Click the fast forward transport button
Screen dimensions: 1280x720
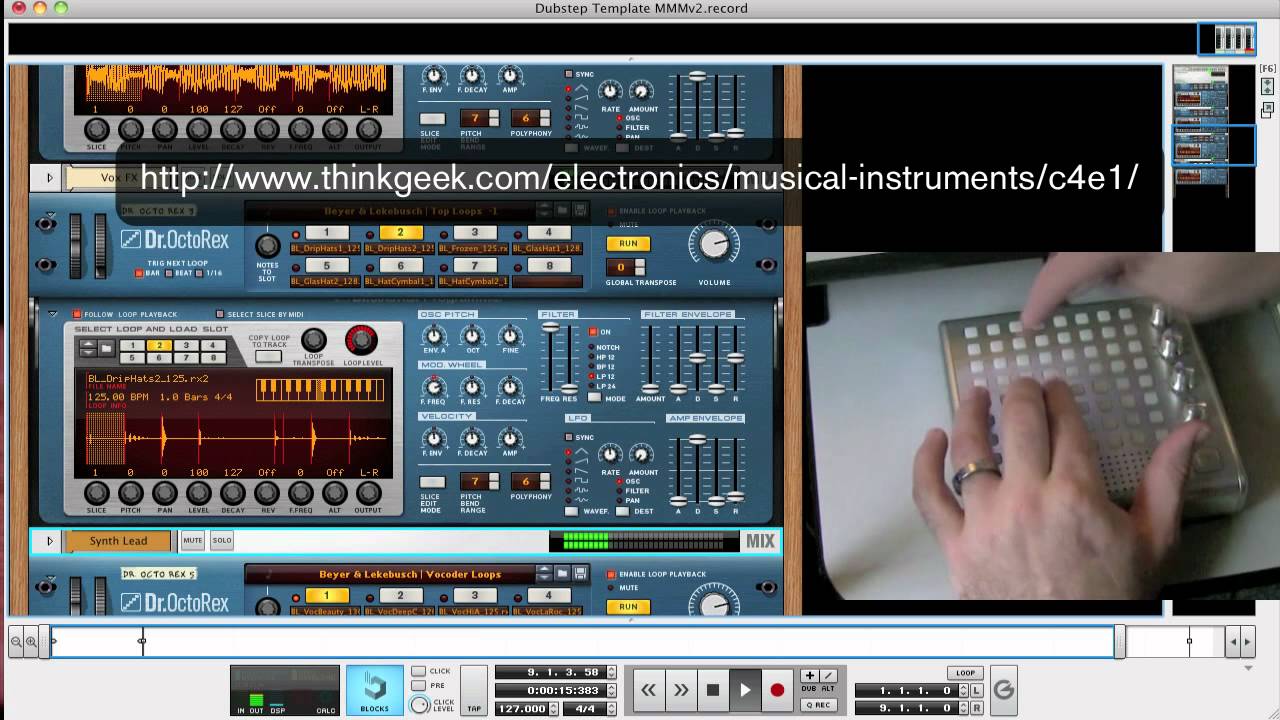point(680,690)
